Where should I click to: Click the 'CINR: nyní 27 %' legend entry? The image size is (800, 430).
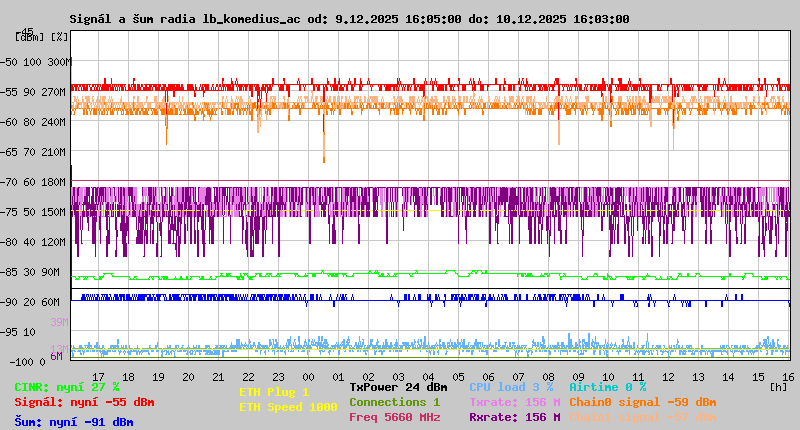pyautogui.click(x=67, y=387)
